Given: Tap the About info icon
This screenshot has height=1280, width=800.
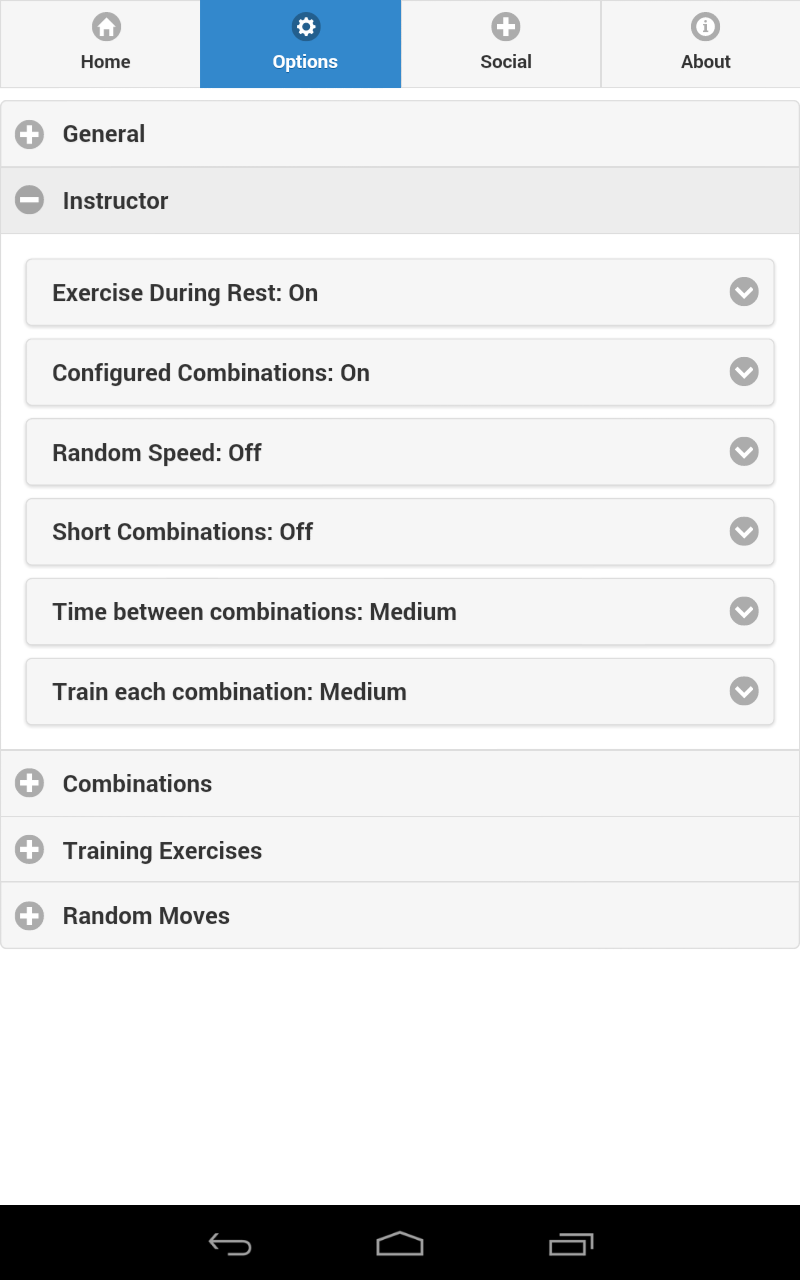Looking at the screenshot, I should click(x=706, y=27).
